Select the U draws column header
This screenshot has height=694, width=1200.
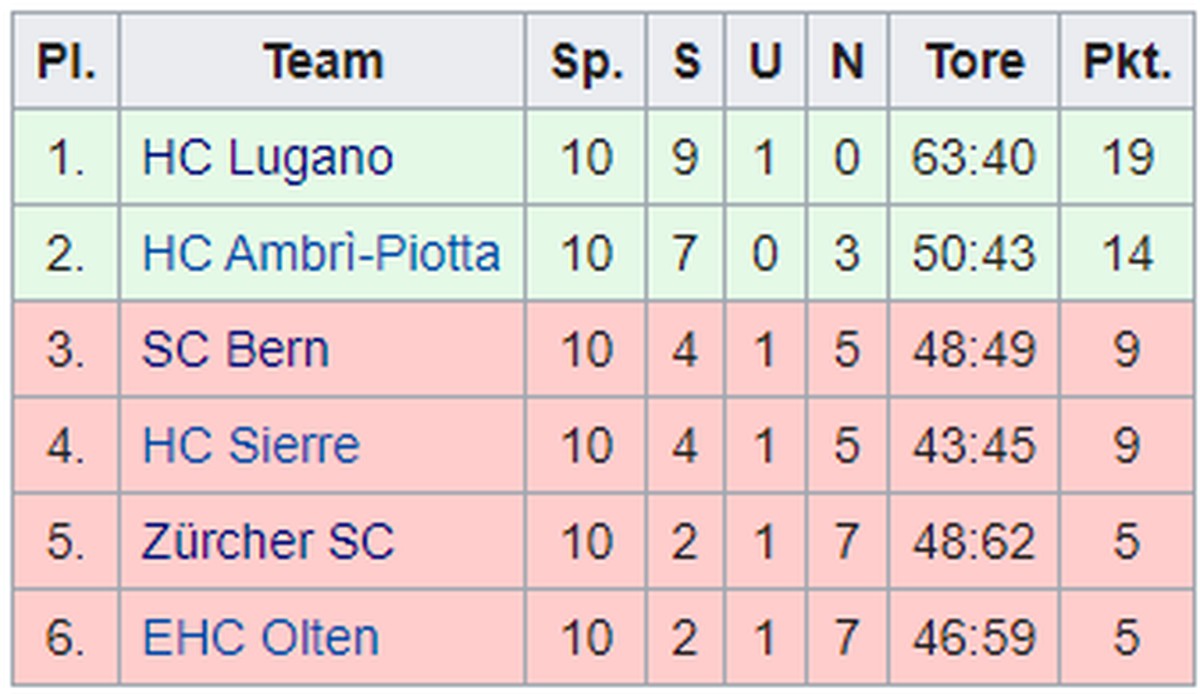765,62
